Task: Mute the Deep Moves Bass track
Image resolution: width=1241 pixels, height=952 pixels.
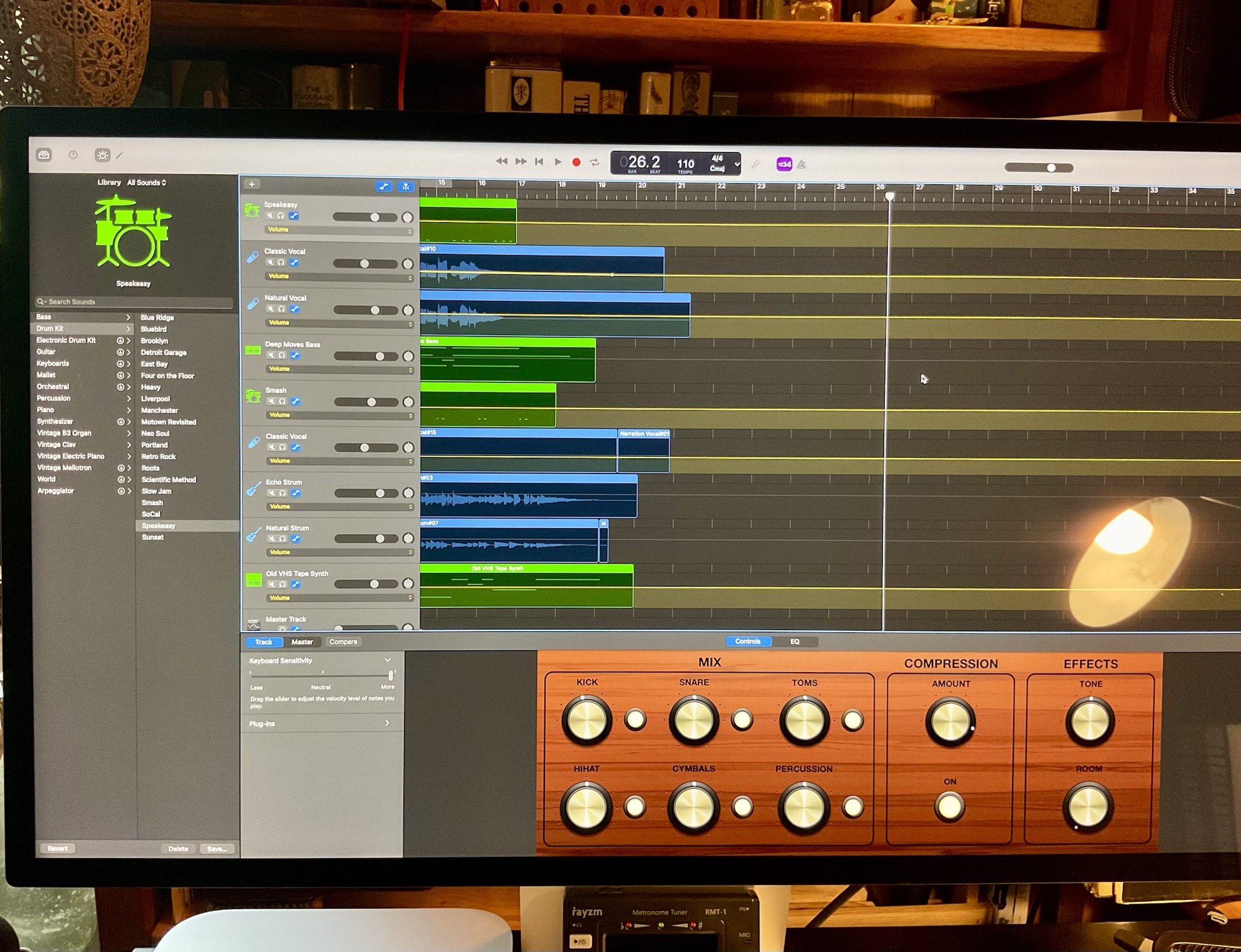Action: point(271,356)
